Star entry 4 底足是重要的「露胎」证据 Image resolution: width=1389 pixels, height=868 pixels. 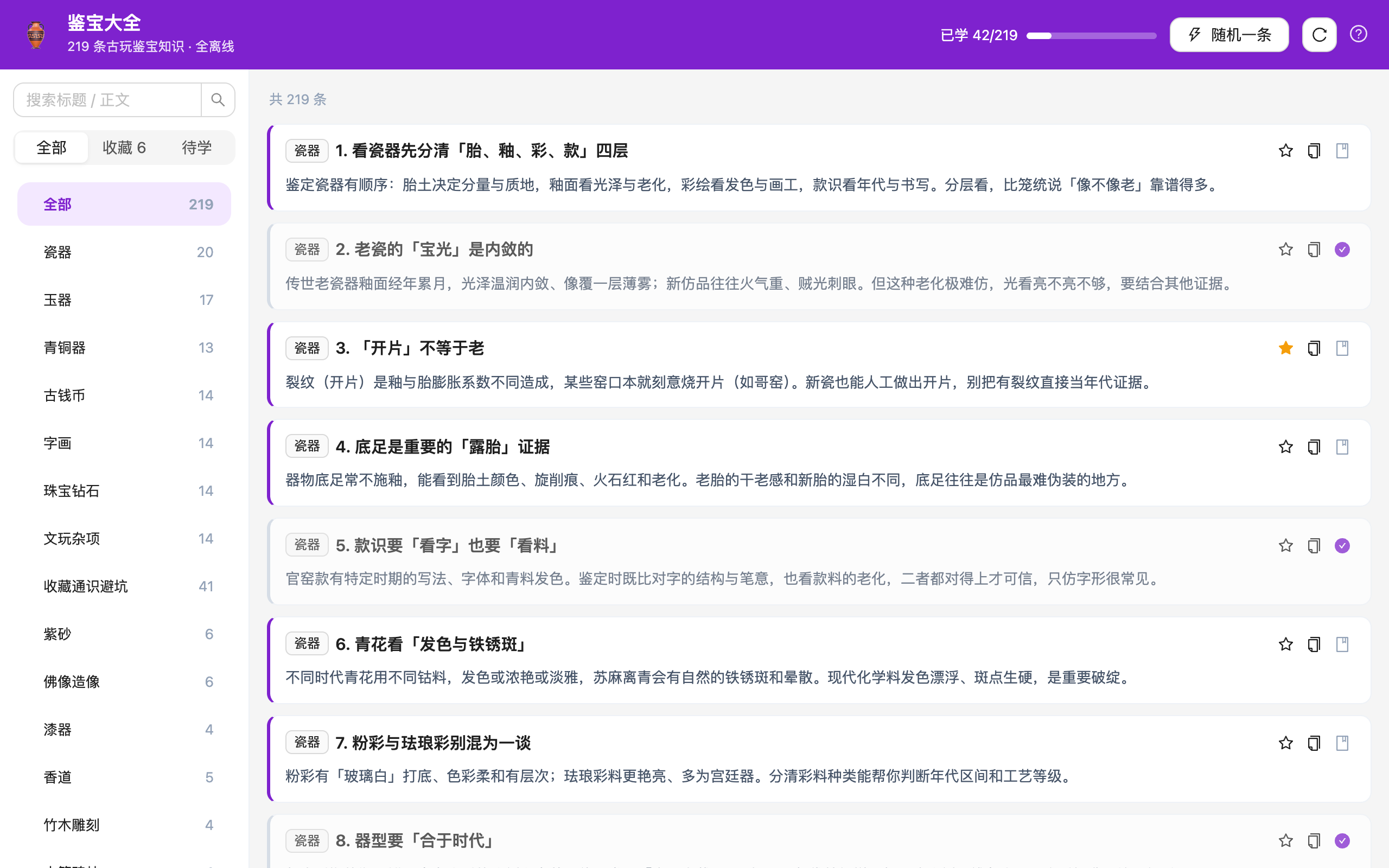click(1286, 447)
